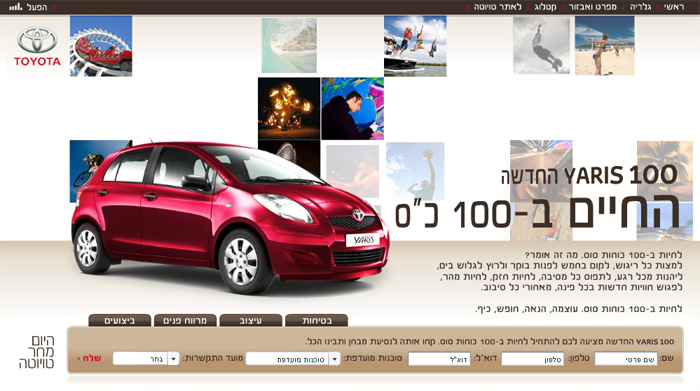Open the fire dancer thumbnail

point(289,108)
